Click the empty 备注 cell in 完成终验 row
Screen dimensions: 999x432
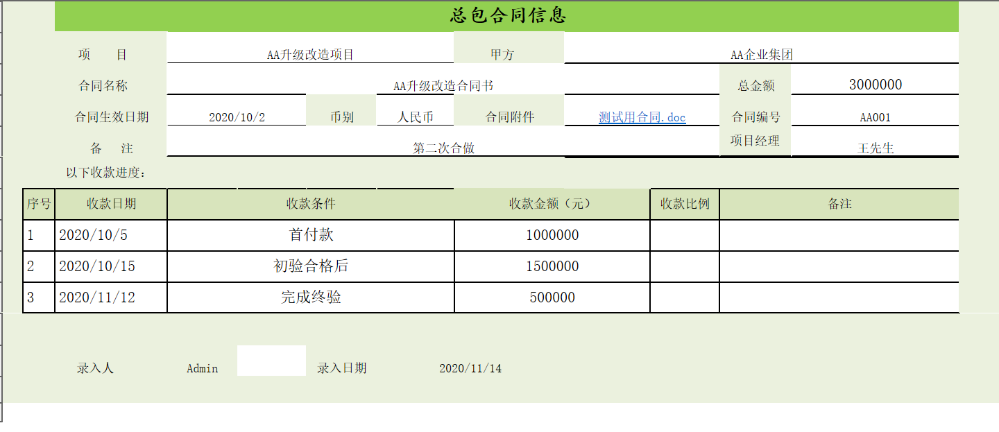pos(839,298)
